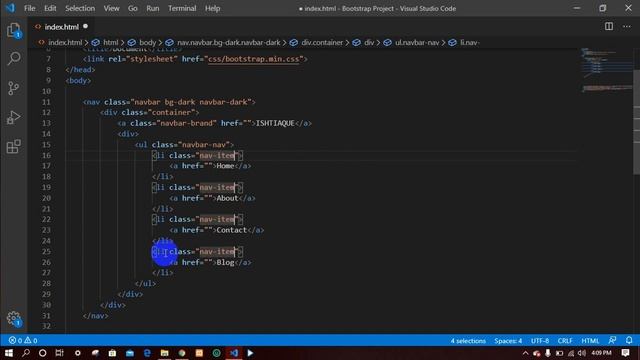Open Windows taskbar search
Screen dimensions: 640x360
(x=26, y=353)
